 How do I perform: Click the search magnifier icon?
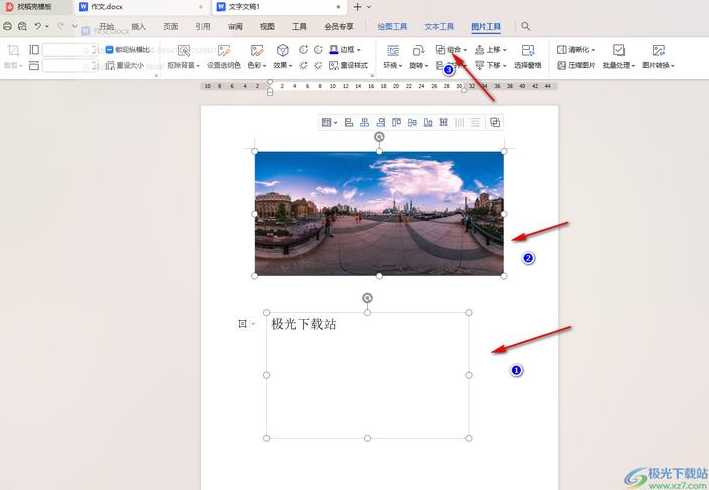[525, 26]
